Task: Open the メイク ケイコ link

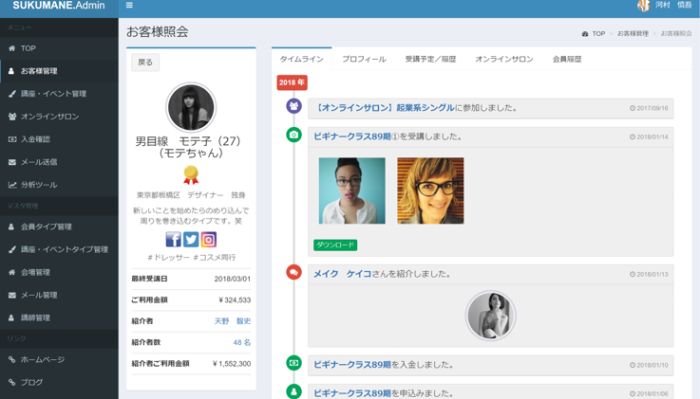Action: click(x=342, y=274)
